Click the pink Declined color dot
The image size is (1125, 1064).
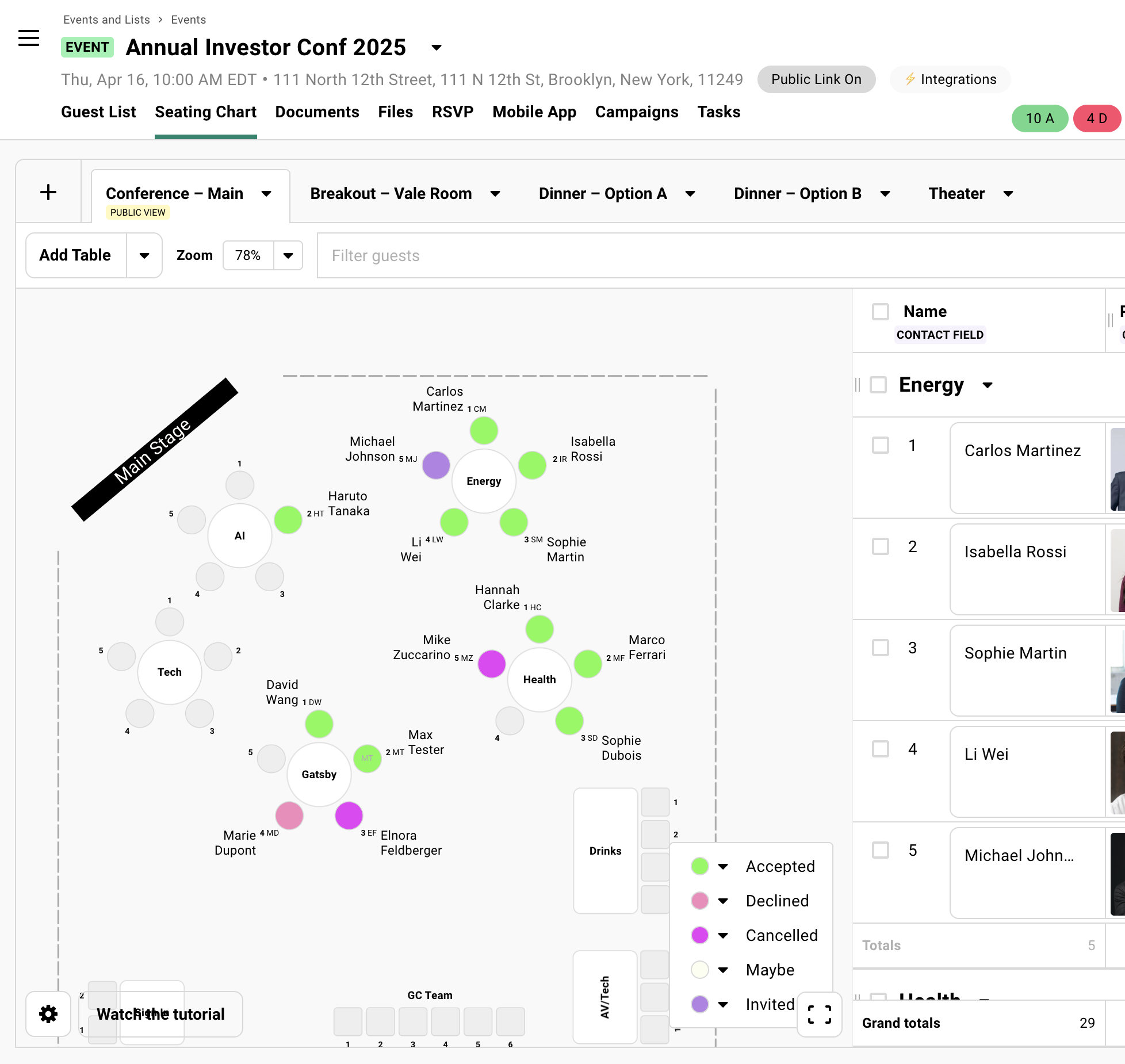(x=699, y=901)
